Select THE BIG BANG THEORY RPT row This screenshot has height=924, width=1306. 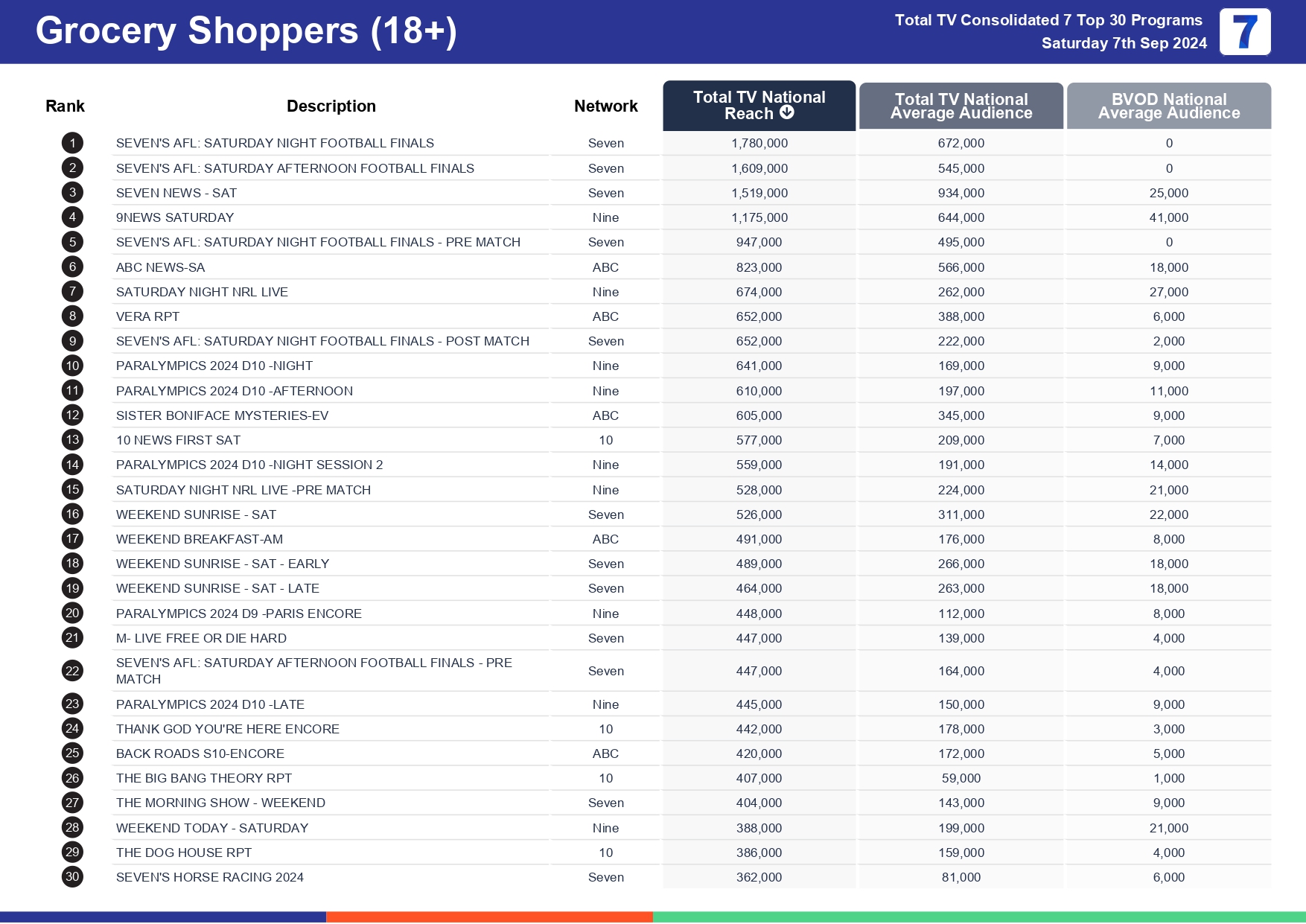(x=204, y=778)
